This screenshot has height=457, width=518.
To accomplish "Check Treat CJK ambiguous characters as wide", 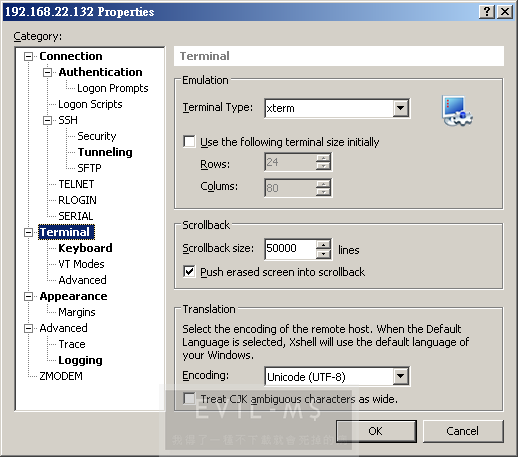I will [189, 398].
